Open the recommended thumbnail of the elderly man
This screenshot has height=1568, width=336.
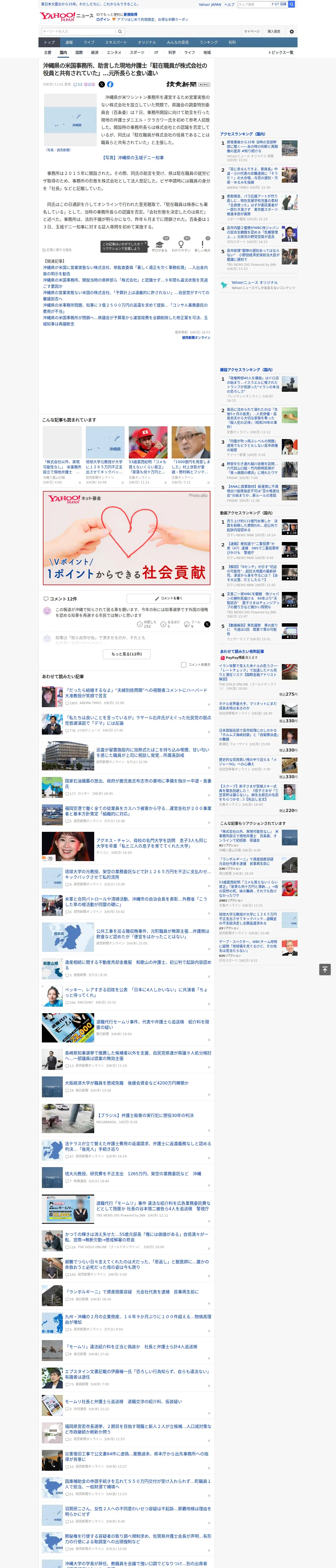pos(191,442)
